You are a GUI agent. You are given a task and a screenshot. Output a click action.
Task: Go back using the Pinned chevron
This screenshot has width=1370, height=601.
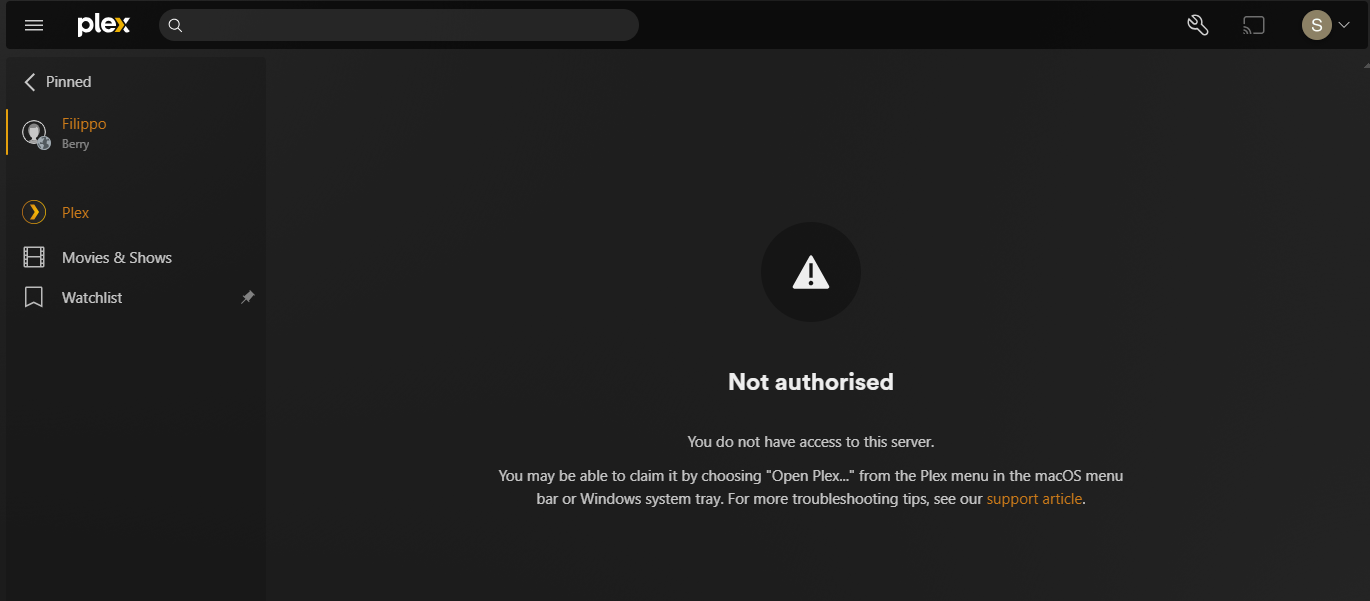tap(30, 82)
